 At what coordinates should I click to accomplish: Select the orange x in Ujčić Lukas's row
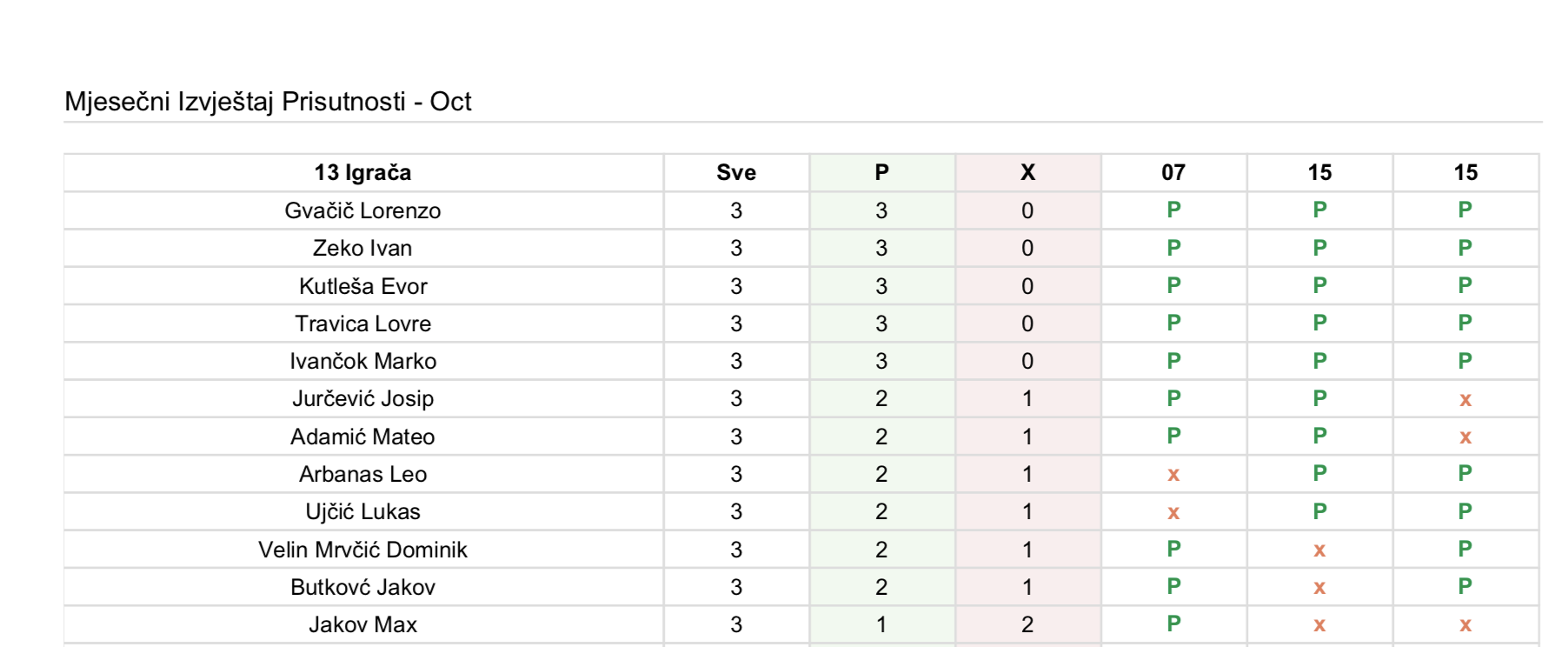point(1173,512)
